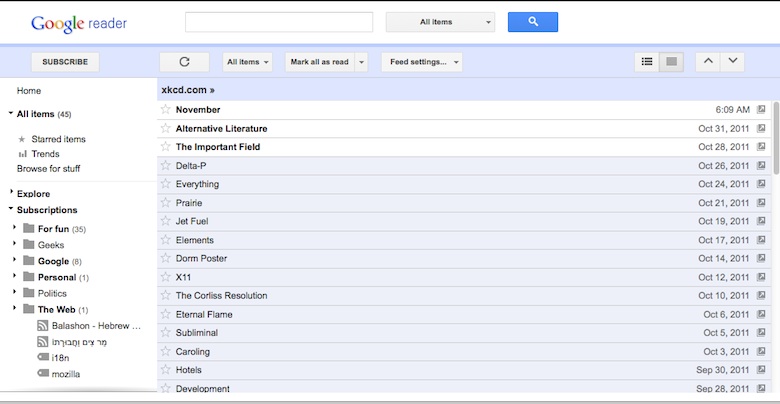Refresh the feed with the reload icon
This screenshot has width=780, height=404.
[x=184, y=62]
